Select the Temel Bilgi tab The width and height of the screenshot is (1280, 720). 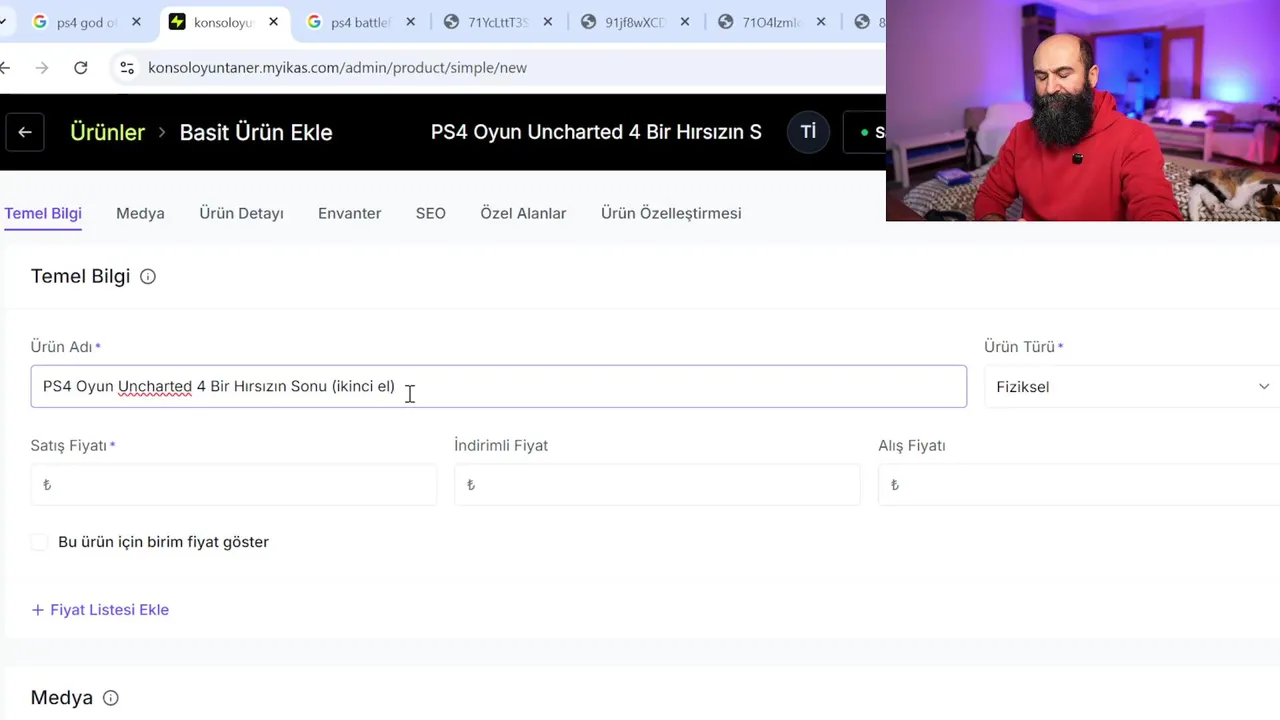[x=43, y=213]
